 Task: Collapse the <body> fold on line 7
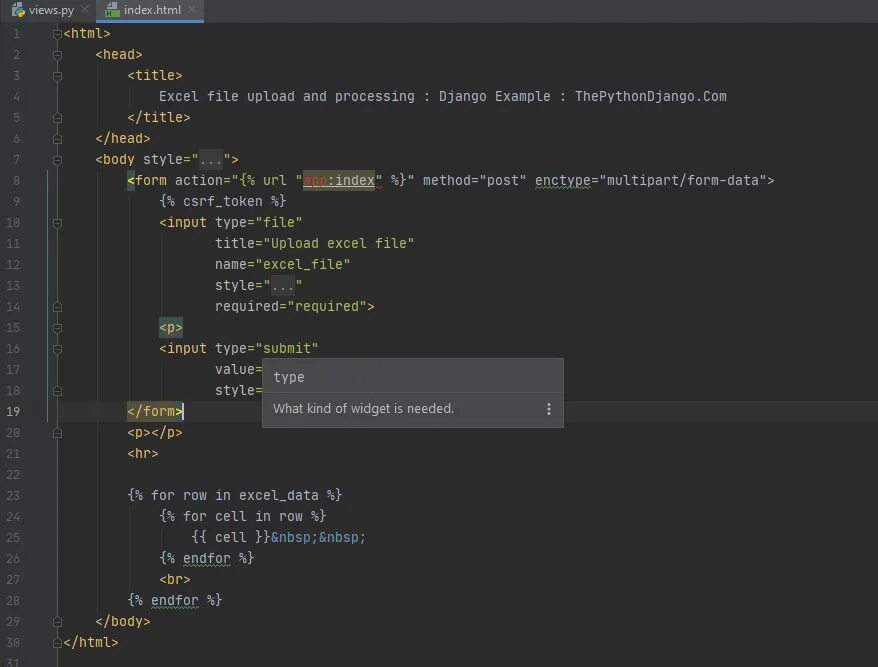click(x=57, y=160)
